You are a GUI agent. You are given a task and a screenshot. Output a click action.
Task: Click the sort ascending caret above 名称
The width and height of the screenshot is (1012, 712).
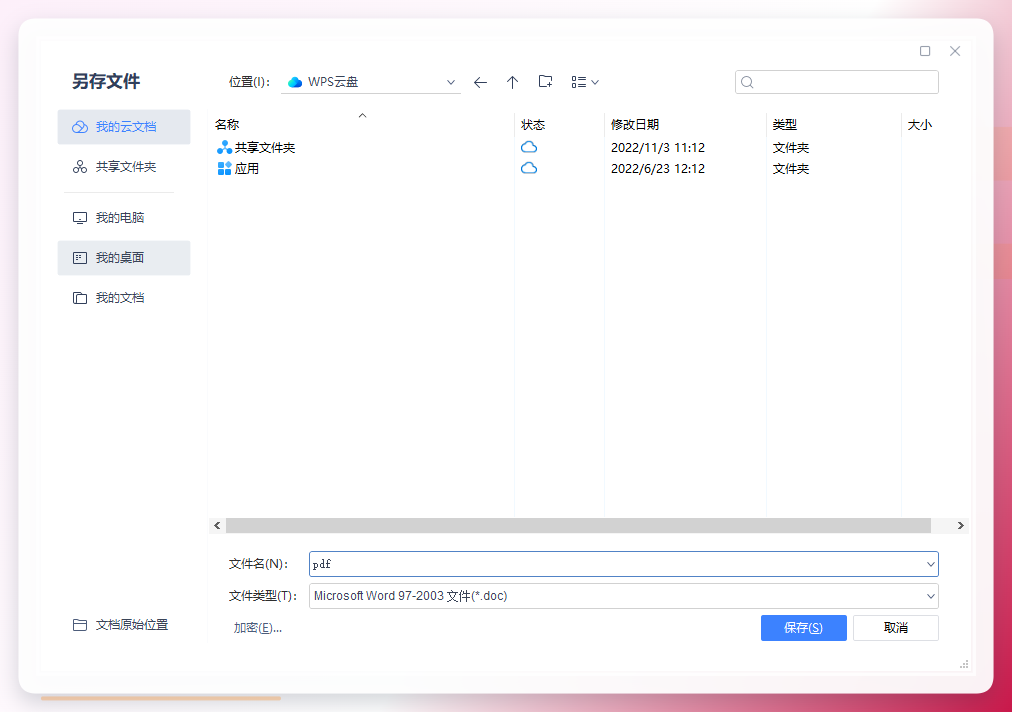(x=363, y=116)
